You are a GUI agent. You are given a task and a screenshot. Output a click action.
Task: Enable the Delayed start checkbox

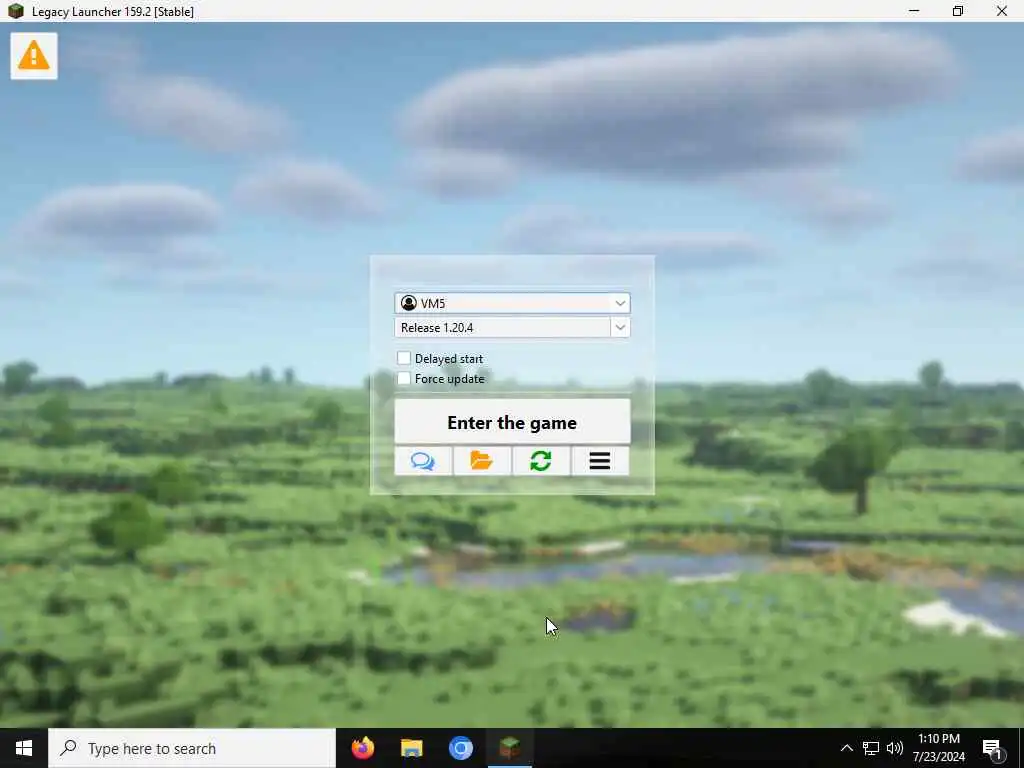(404, 358)
